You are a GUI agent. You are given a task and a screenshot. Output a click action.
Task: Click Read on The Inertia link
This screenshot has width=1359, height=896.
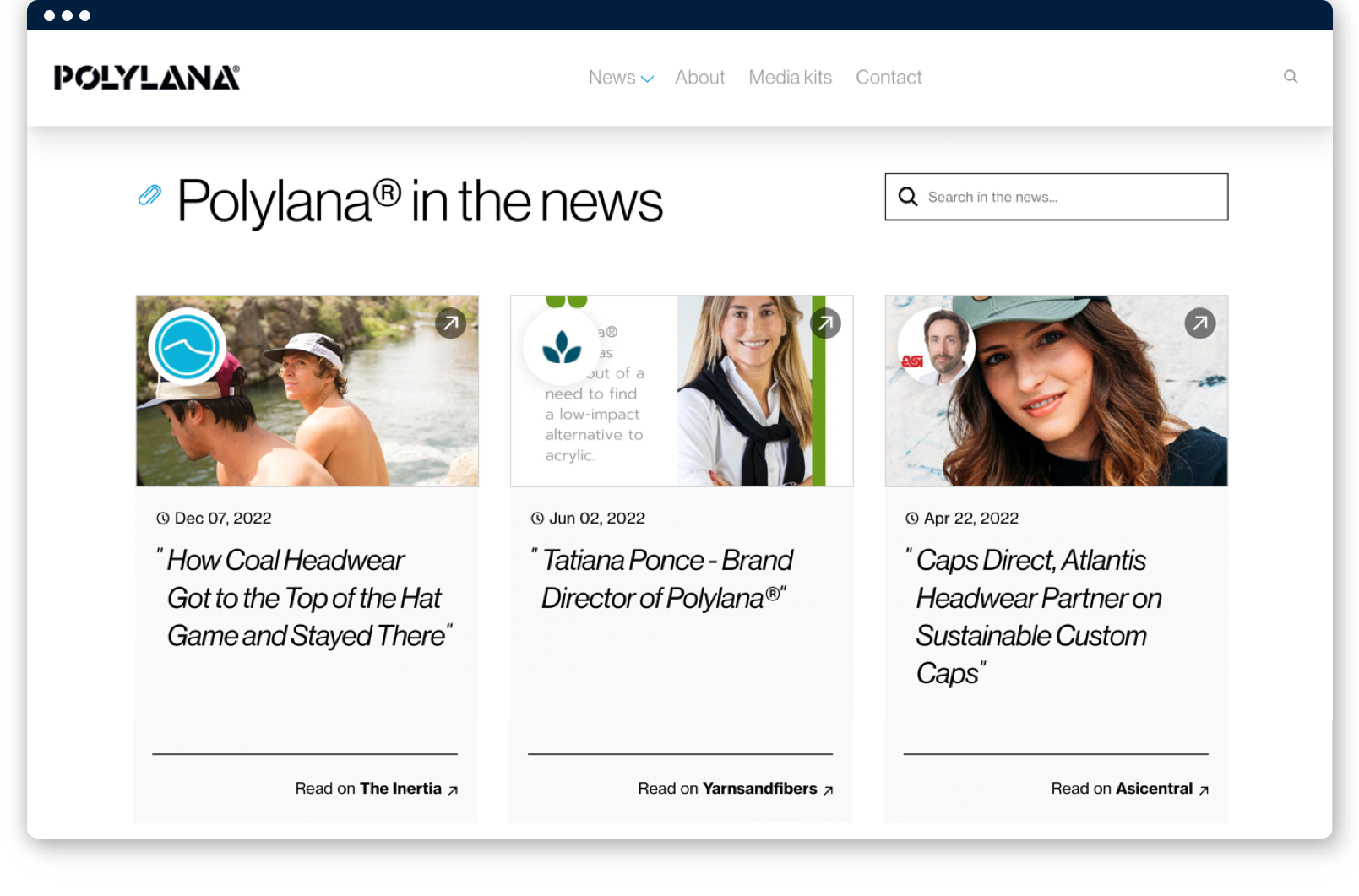pos(376,789)
